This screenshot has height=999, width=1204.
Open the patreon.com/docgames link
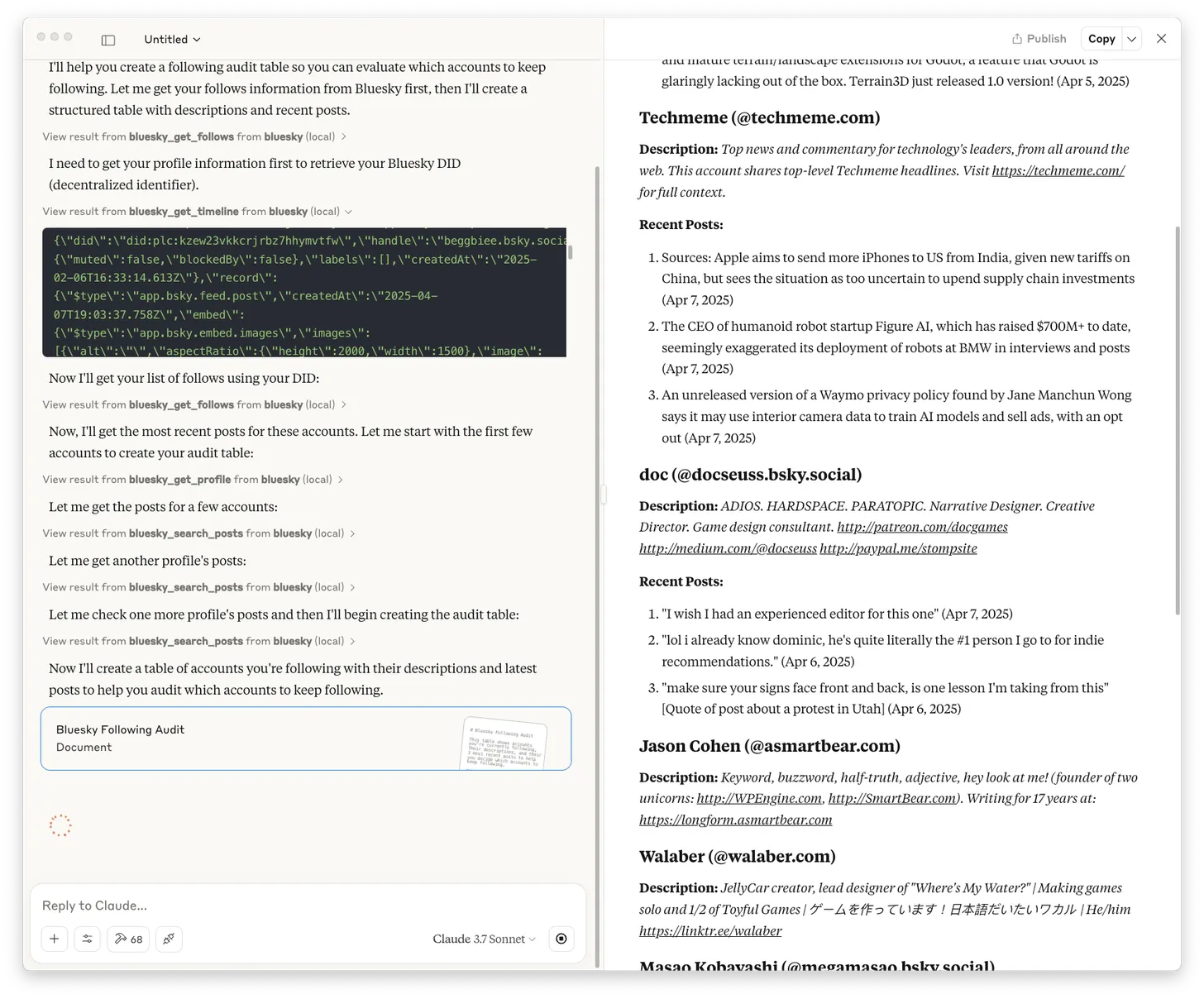(922, 527)
